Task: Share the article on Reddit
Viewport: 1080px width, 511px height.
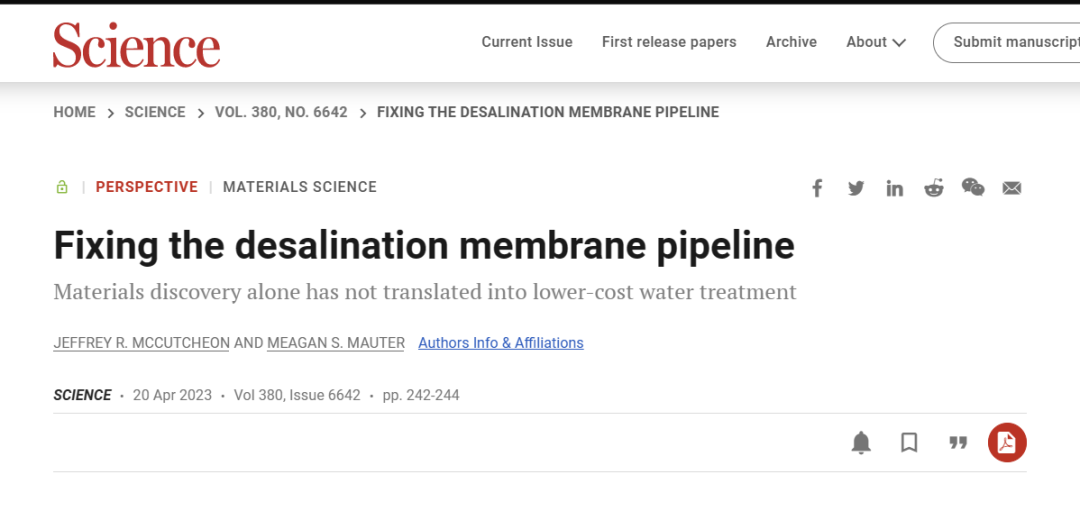Action: 934,188
